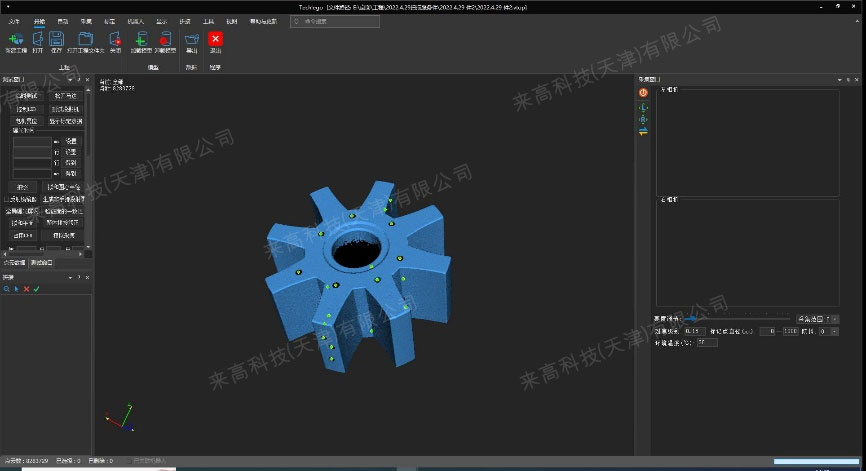
Task: Click the New Project icon in the ribbon
Action: pos(15,40)
